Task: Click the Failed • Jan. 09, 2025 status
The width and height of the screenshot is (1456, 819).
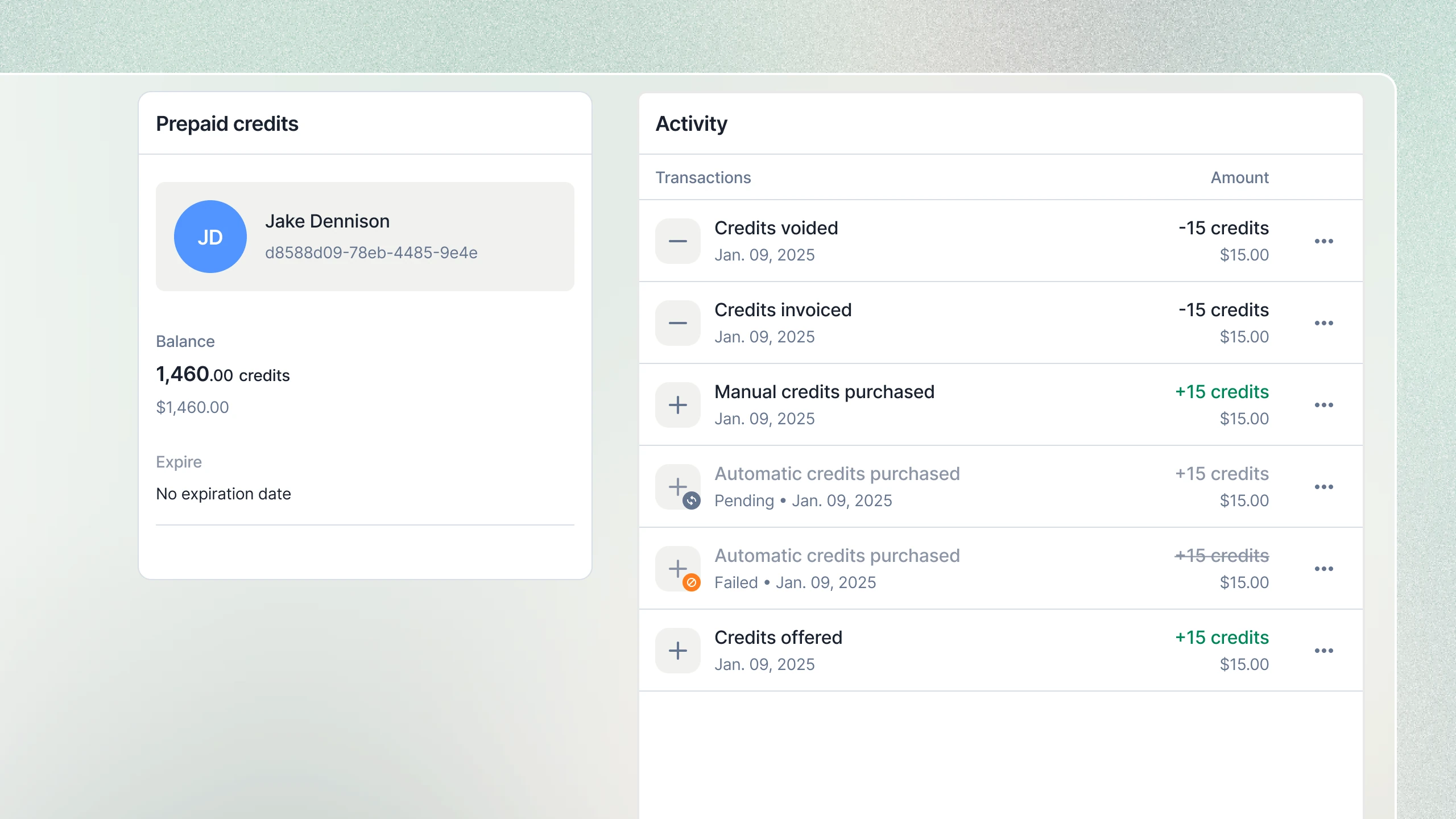Action: 795,582
